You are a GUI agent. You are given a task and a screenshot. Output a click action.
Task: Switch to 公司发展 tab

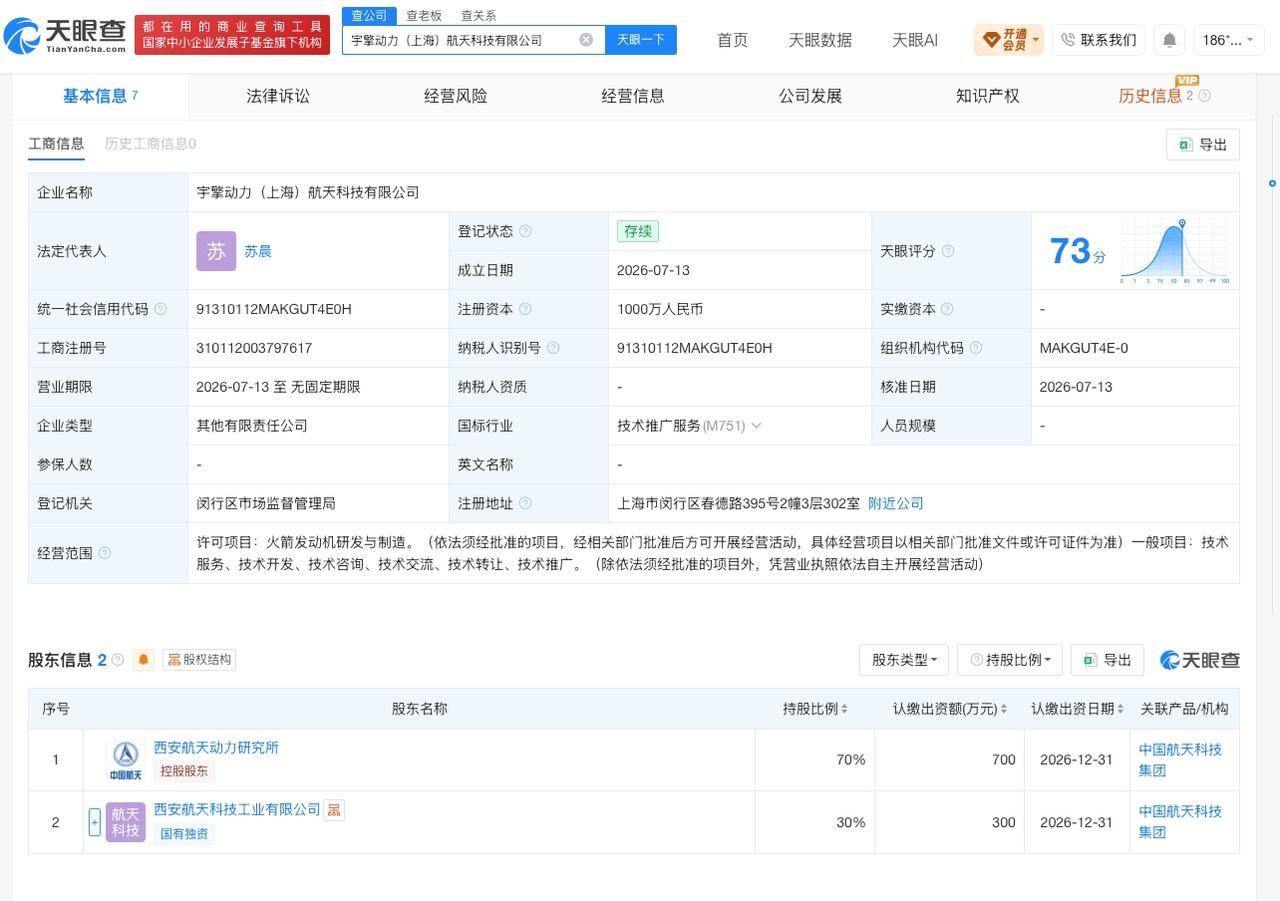point(810,96)
